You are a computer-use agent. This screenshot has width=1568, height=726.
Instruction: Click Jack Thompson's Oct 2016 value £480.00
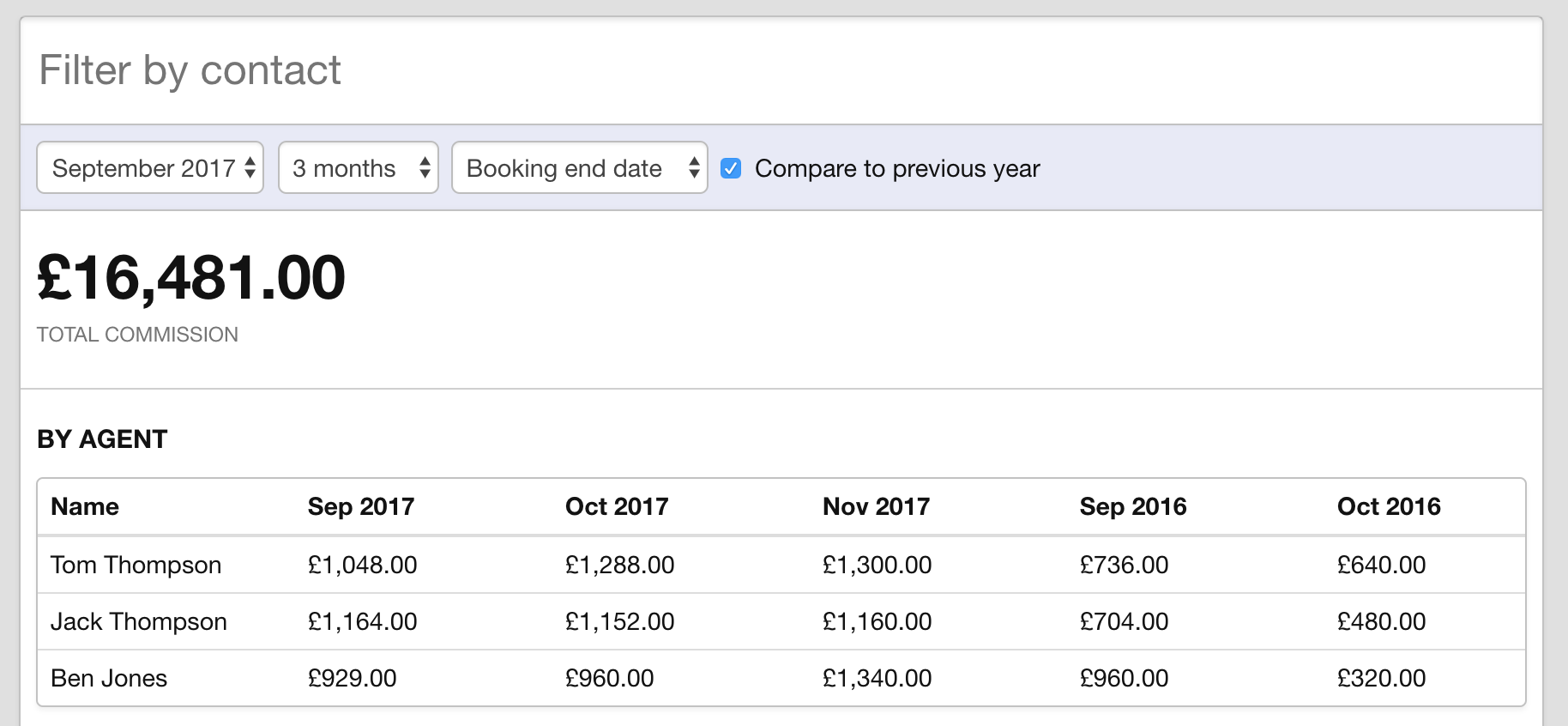click(1381, 621)
